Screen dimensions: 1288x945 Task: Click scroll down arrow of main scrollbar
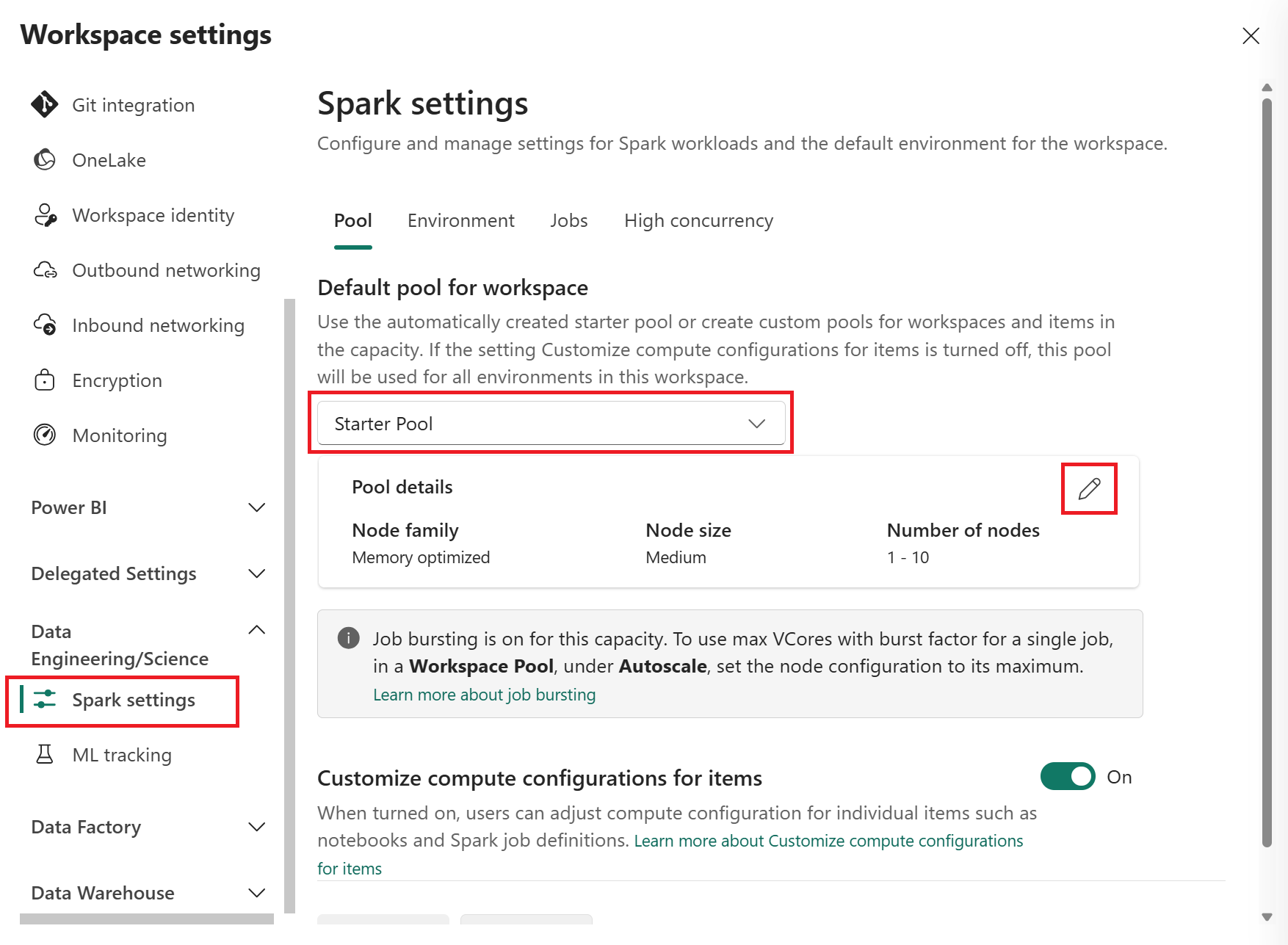click(1267, 917)
